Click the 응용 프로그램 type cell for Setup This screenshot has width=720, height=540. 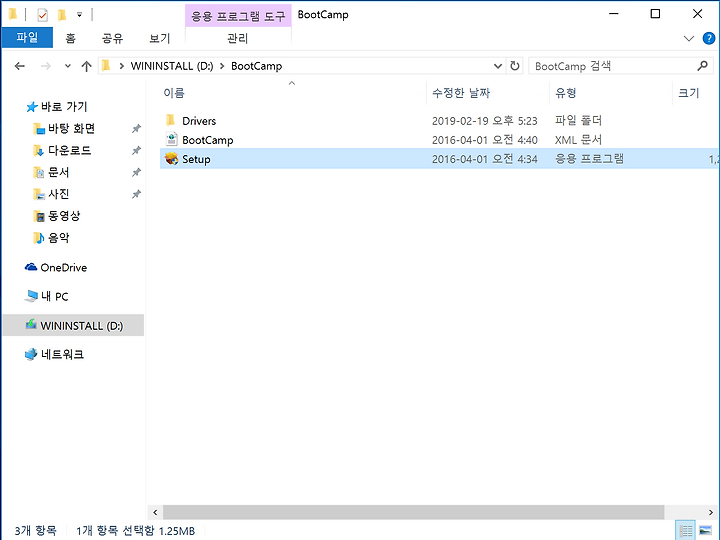click(589, 159)
